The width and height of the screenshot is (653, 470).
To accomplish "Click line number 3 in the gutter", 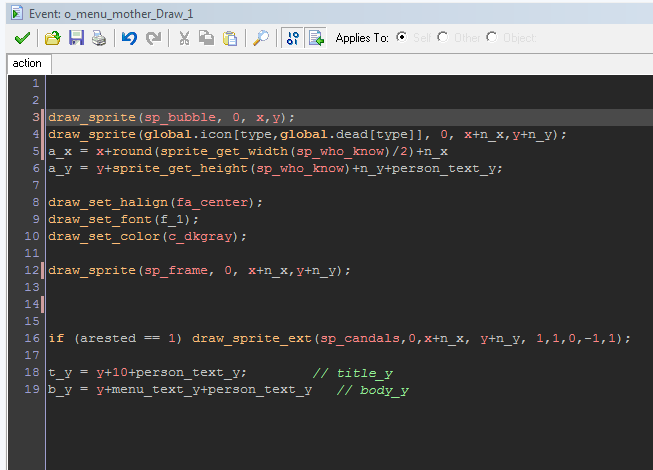I will (36, 117).
